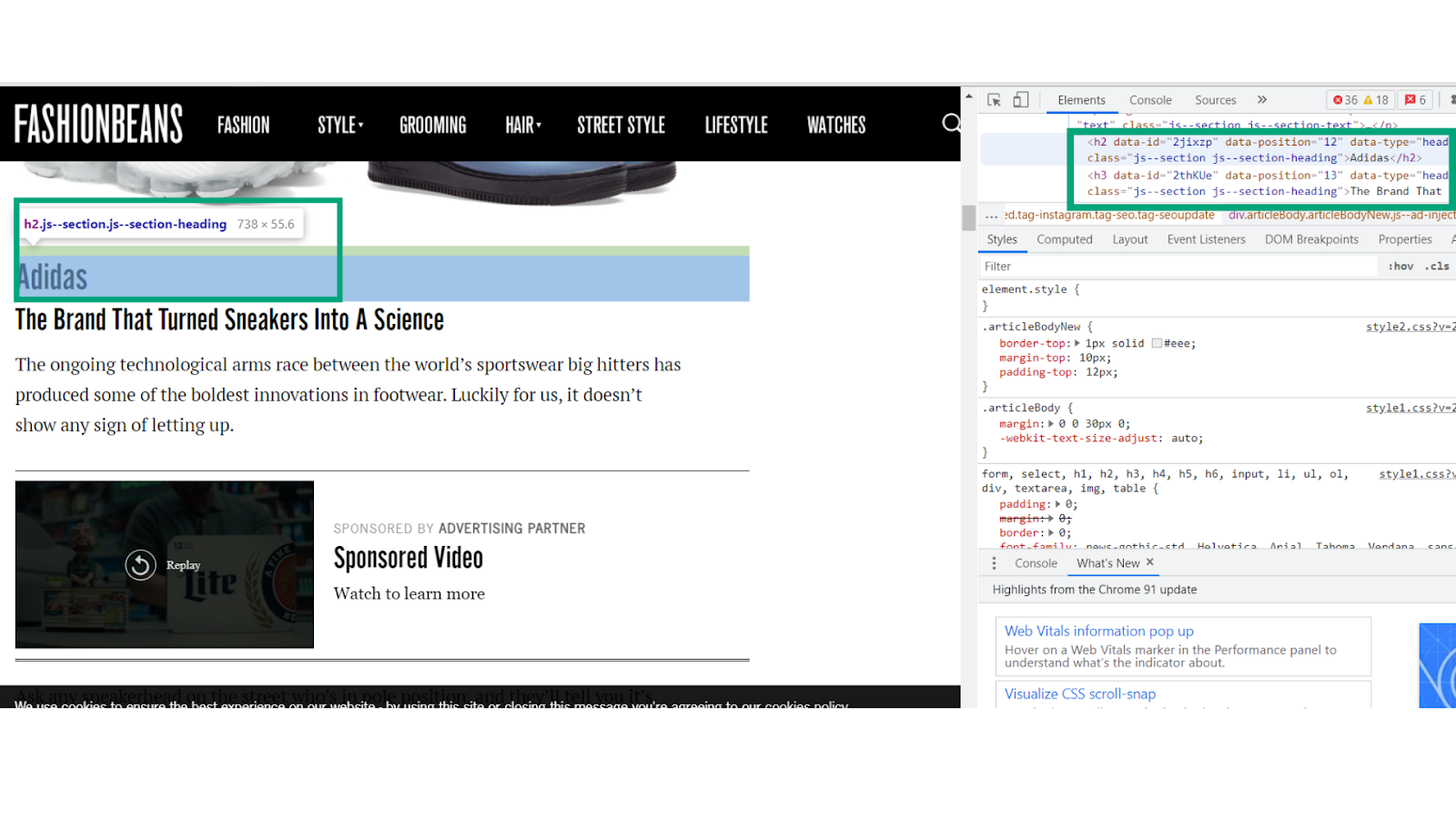Show collapsed breadcrumb ellipsis
The width and height of the screenshot is (1456, 819).
tap(991, 216)
